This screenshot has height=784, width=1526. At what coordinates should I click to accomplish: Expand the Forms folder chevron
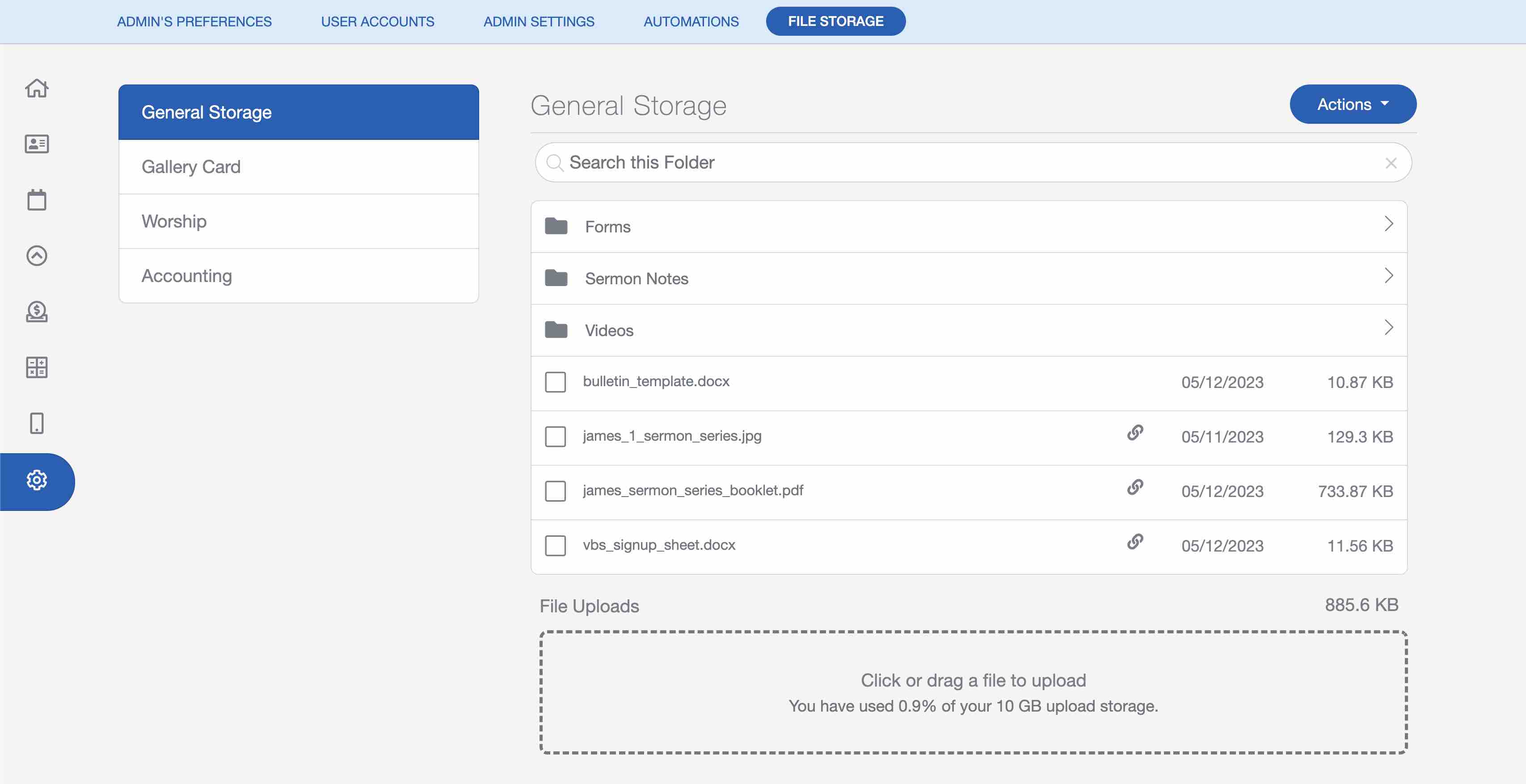[1389, 224]
